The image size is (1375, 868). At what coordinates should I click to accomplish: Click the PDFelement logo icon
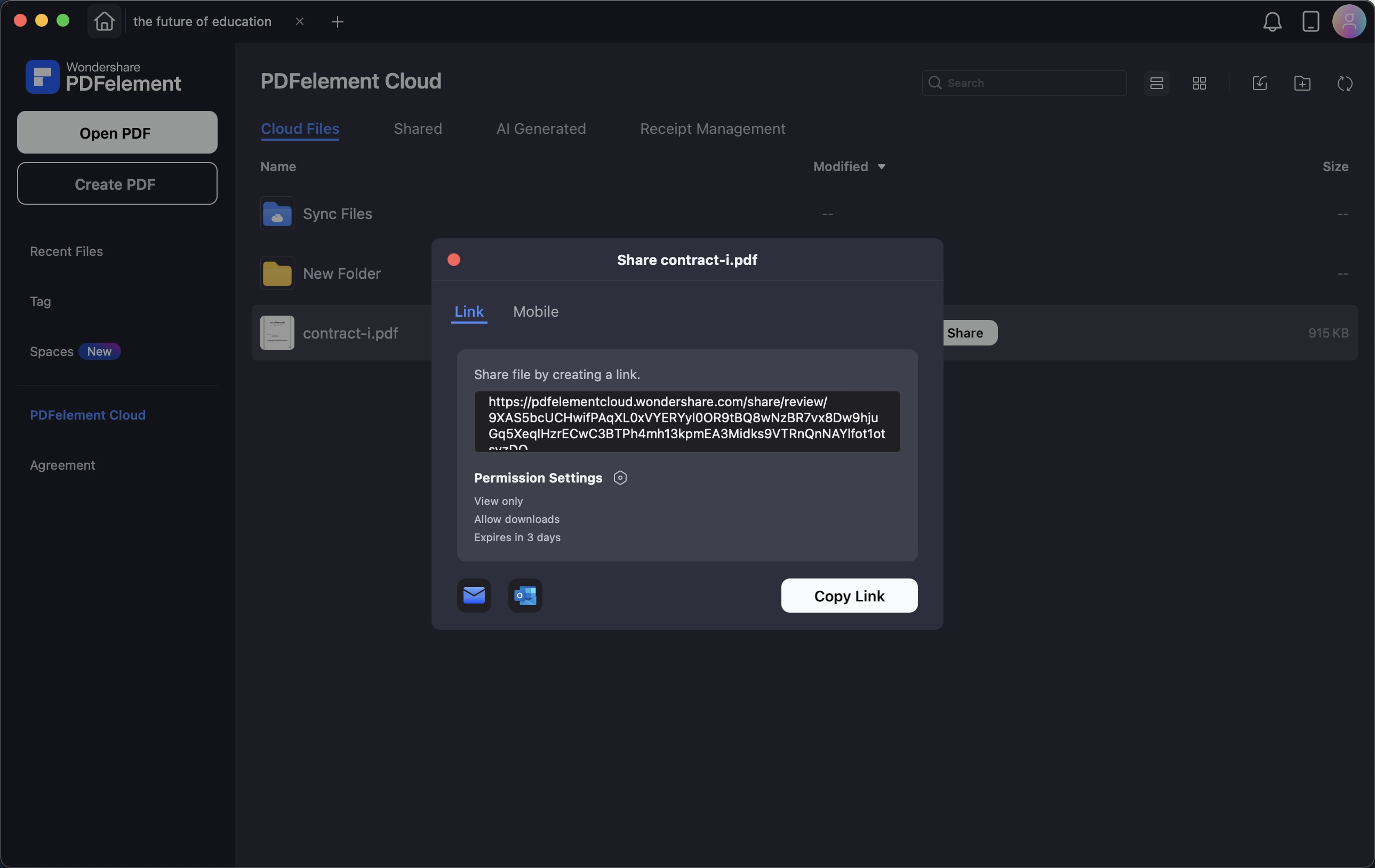tap(42, 76)
